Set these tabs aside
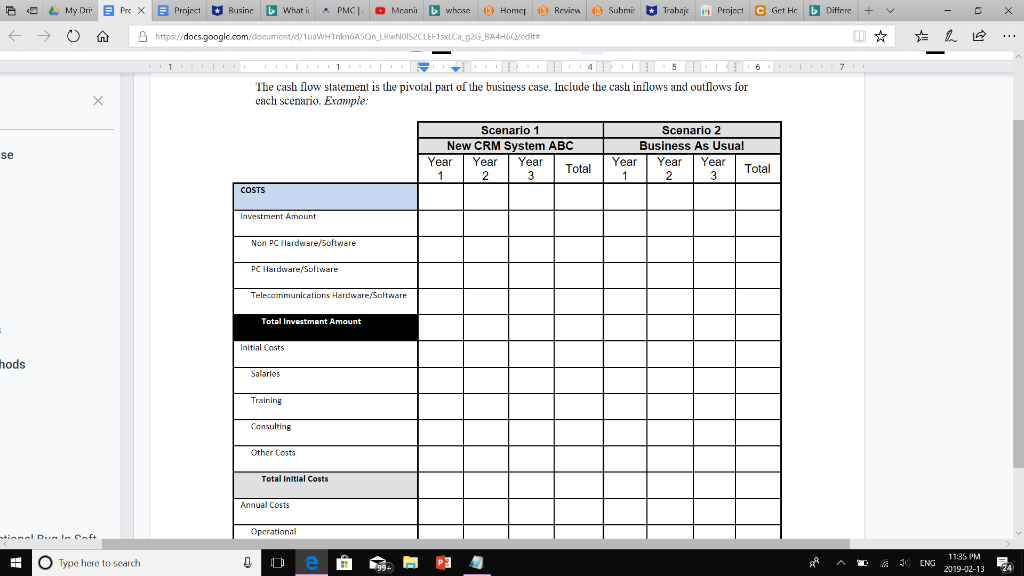1024x576 pixels. coord(31,10)
